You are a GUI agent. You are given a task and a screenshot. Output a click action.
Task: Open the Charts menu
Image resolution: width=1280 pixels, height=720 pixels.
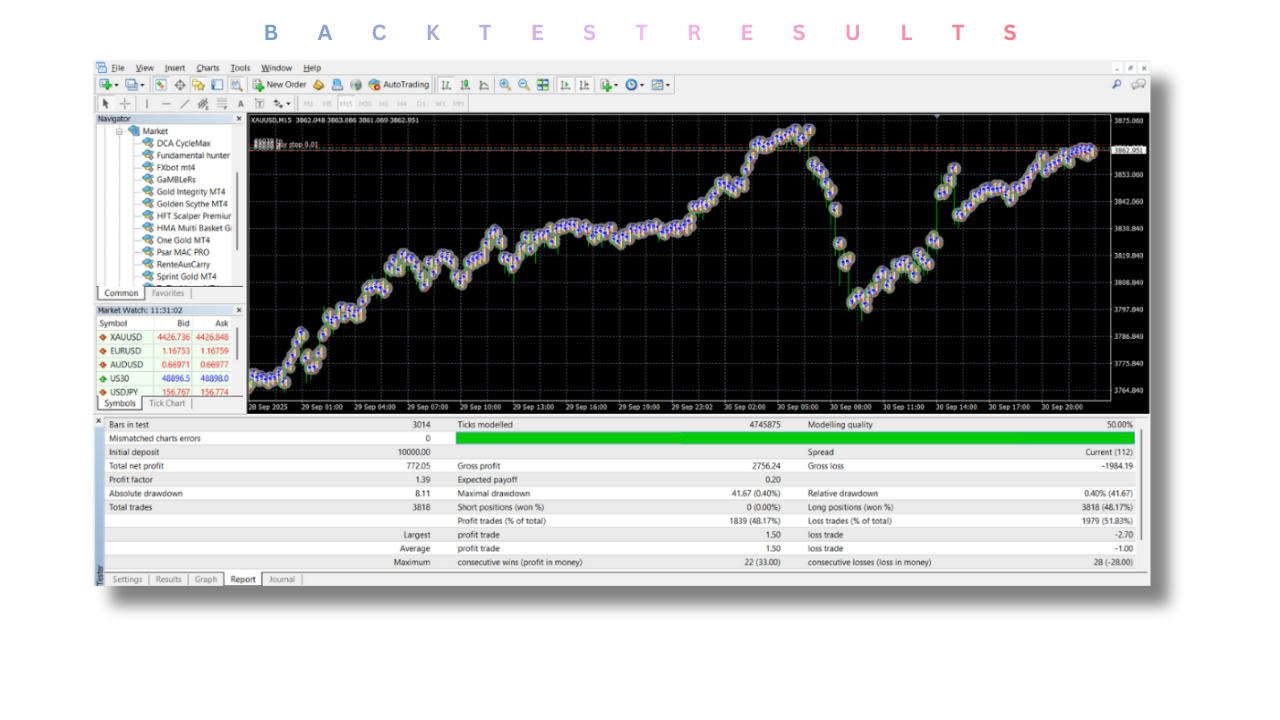(207, 67)
